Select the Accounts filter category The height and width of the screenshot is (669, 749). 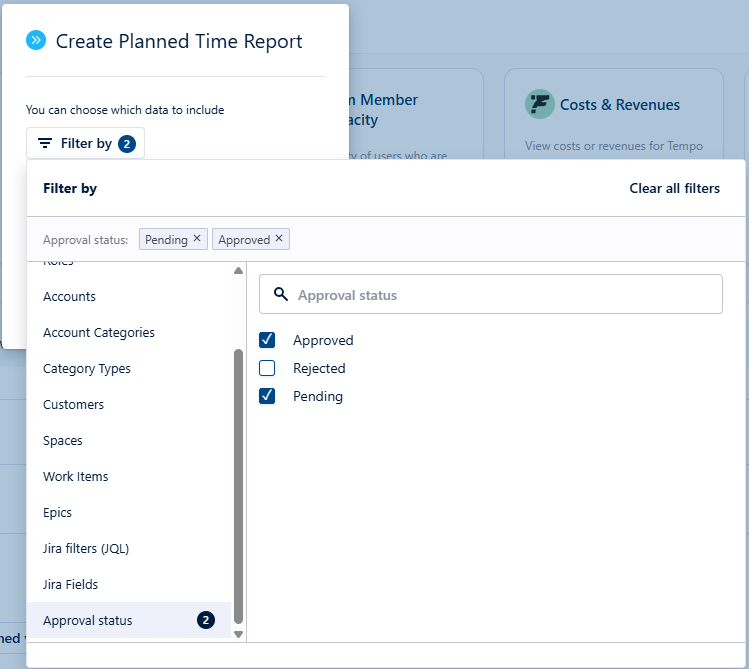click(129, 297)
